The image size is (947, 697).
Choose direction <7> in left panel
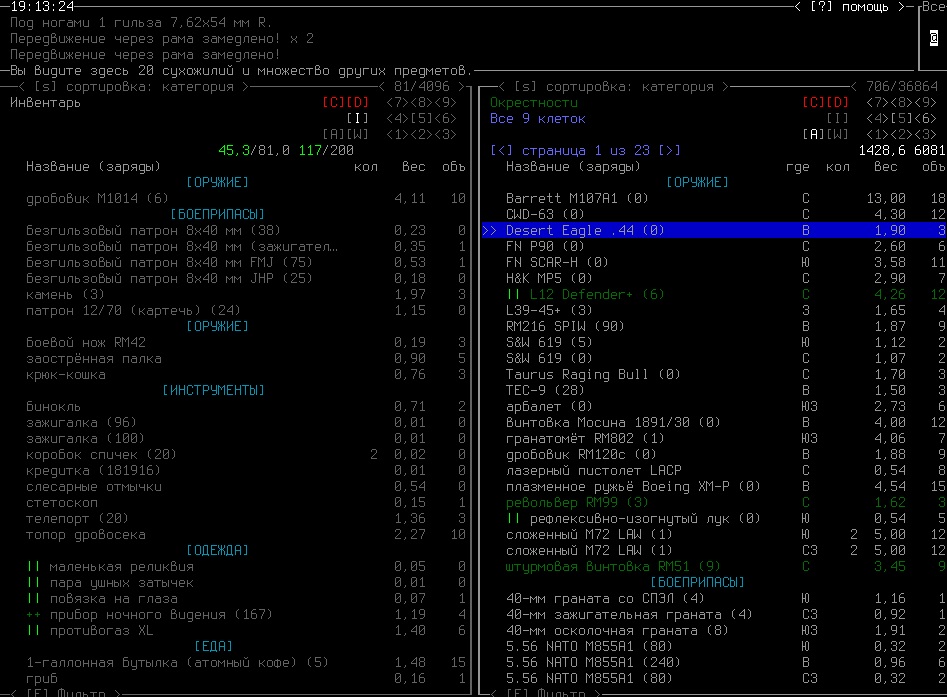pyautogui.click(x=397, y=103)
